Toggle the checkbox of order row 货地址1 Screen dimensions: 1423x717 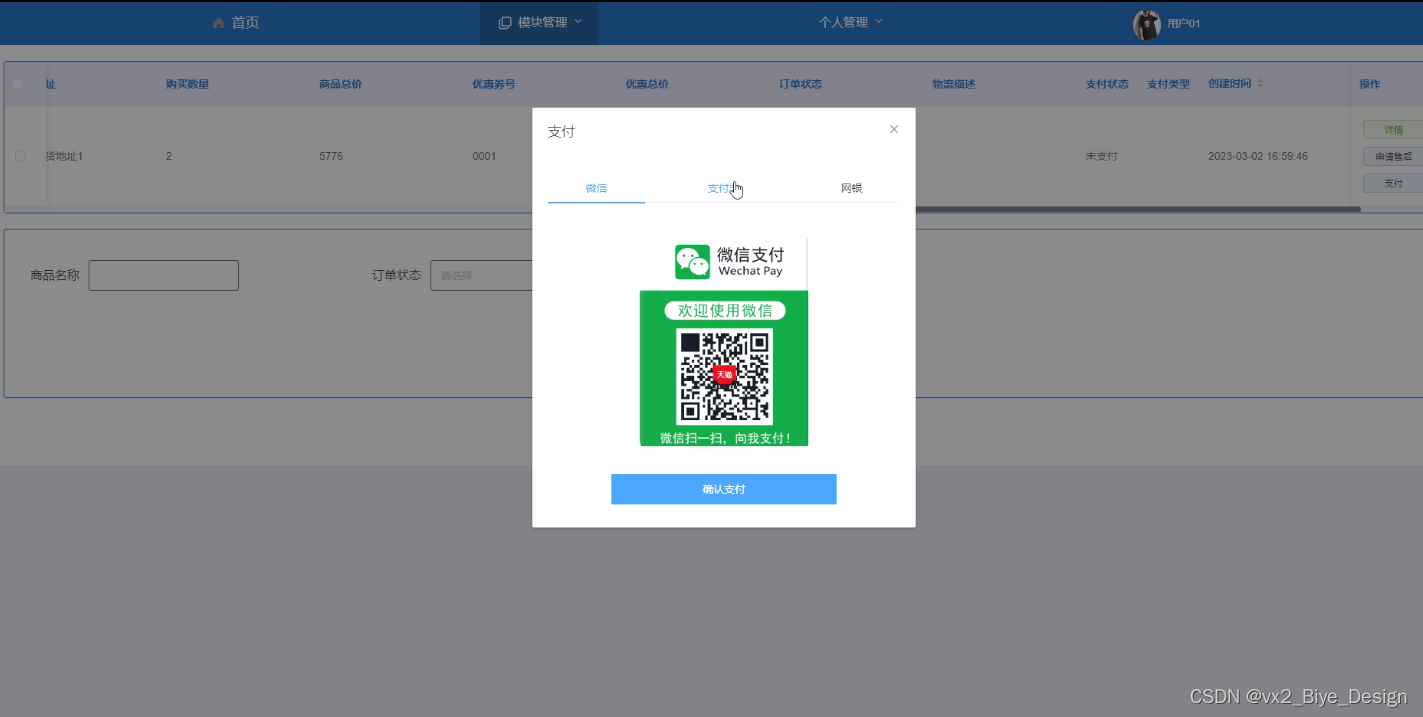pyautogui.click(x=20, y=156)
